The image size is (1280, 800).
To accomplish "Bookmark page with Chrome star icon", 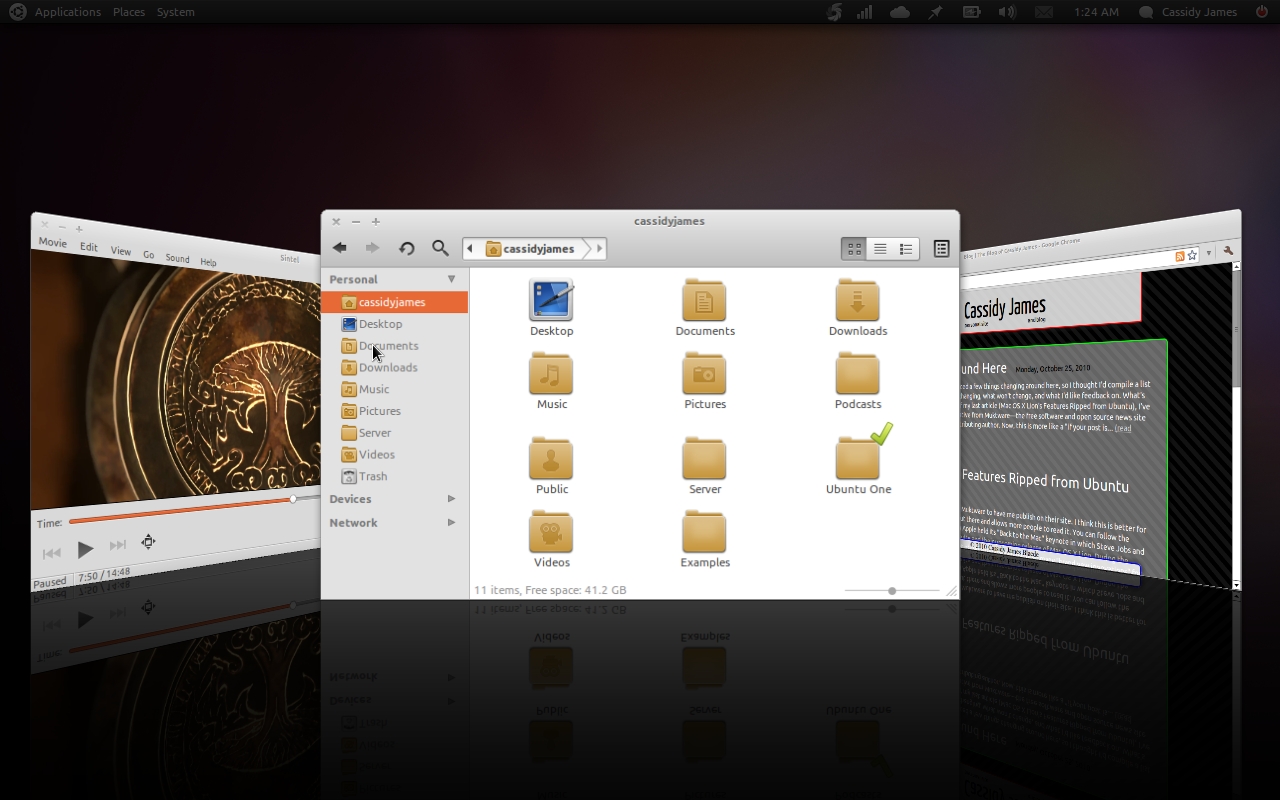I will [1192, 256].
